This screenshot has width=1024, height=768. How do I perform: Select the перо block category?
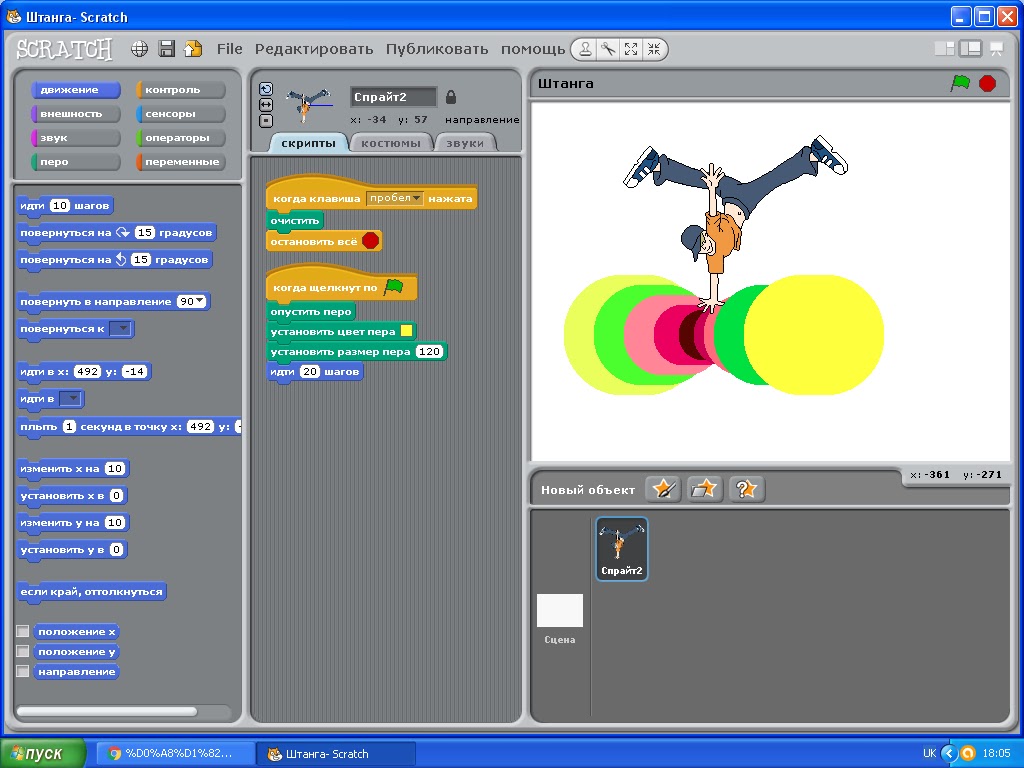[x=76, y=161]
